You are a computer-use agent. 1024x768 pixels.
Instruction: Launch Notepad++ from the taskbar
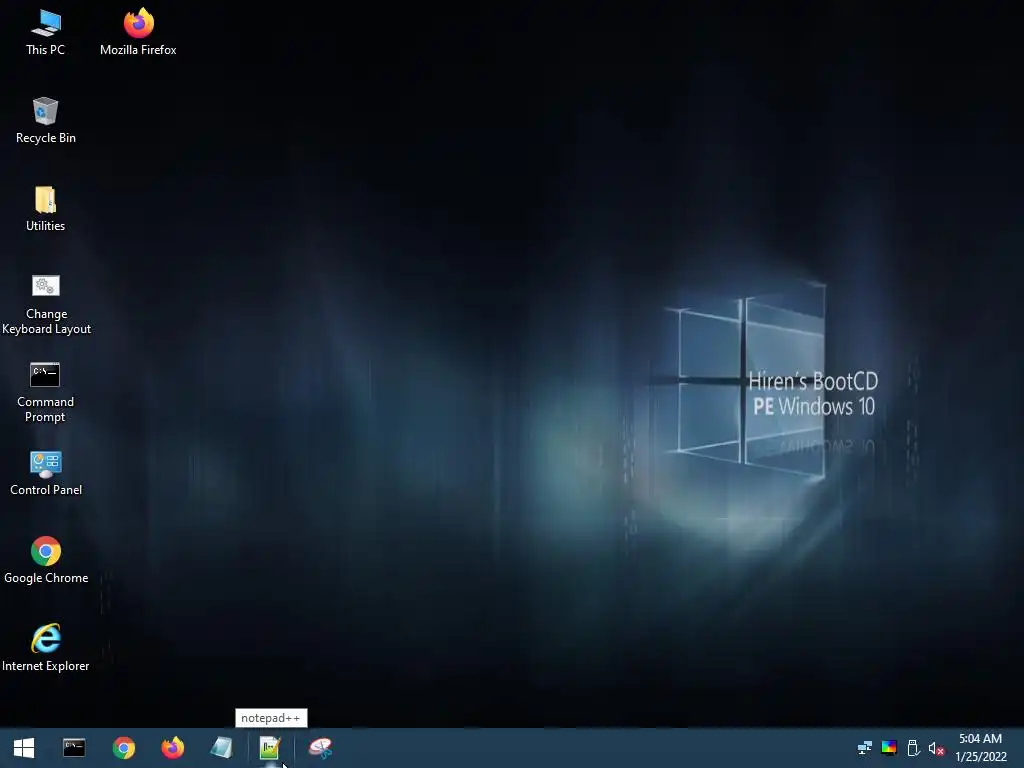coord(270,748)
